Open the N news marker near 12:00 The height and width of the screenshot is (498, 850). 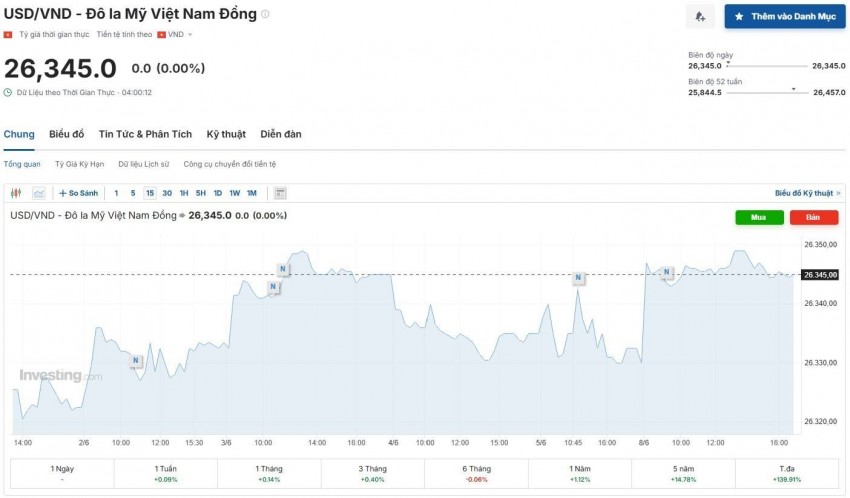coord(136,360)
